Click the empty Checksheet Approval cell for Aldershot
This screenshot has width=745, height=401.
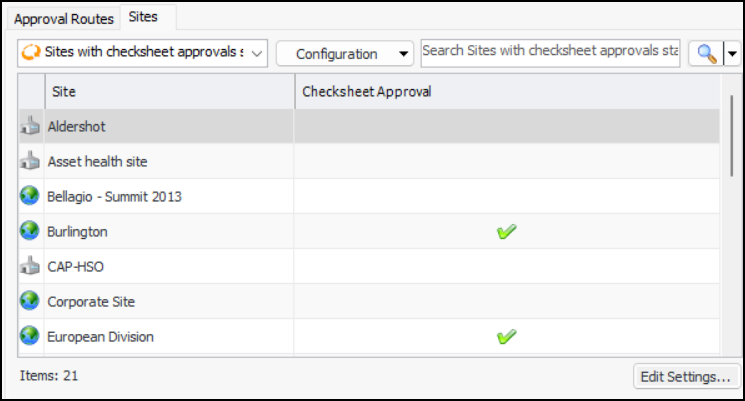(506, 127)
